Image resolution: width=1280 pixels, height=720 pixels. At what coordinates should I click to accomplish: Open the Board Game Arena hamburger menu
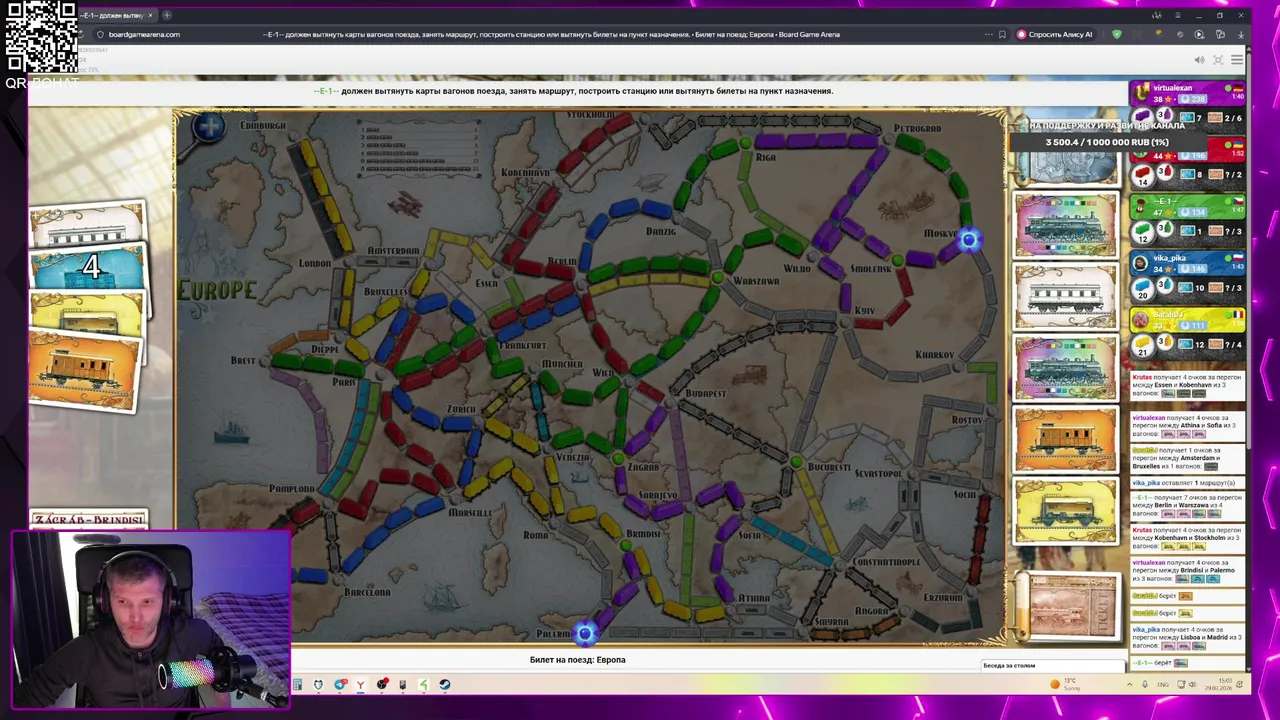point(1237,60)
